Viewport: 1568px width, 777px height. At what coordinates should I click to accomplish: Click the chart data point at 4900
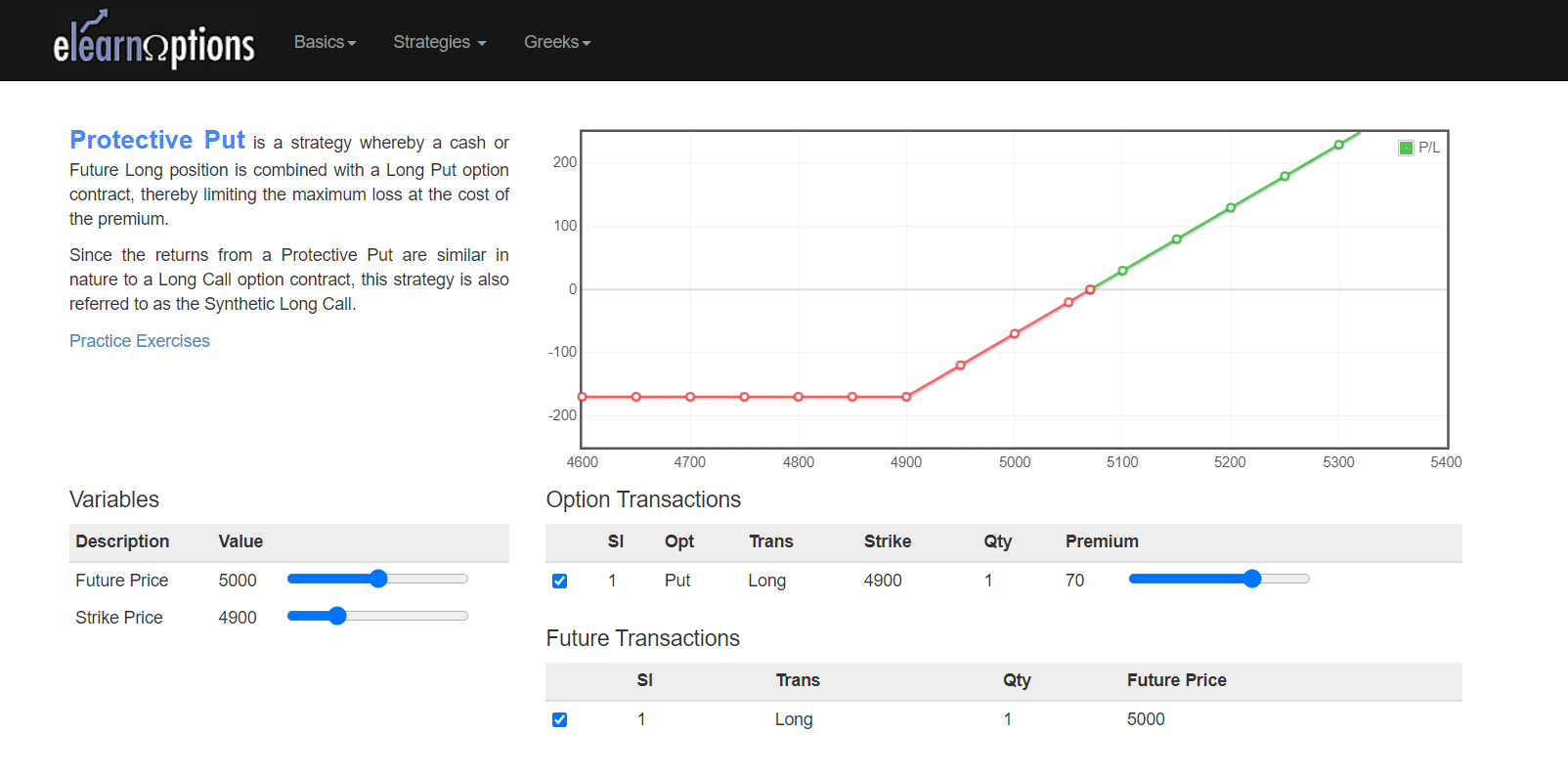point(906,397)
